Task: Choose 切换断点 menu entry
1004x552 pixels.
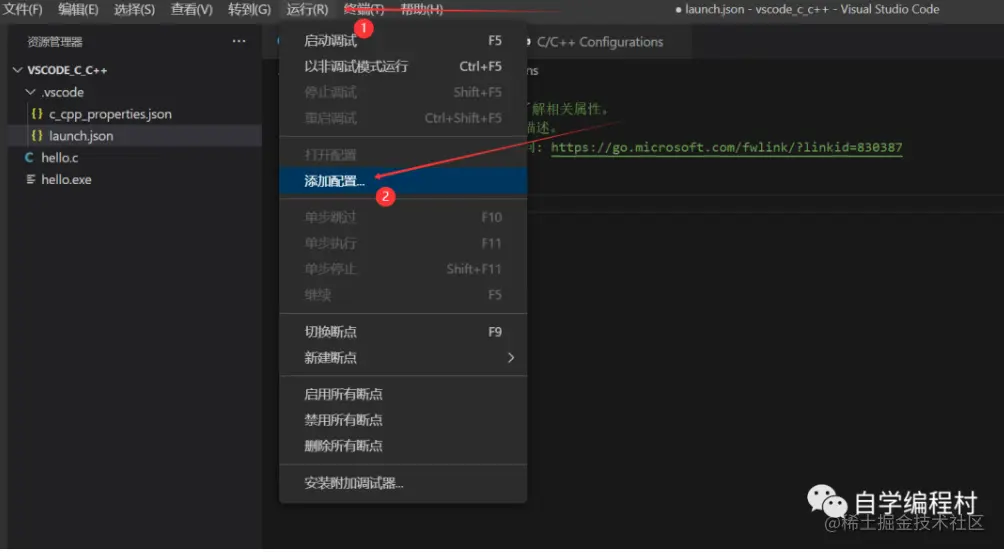Action: (403, 332)
